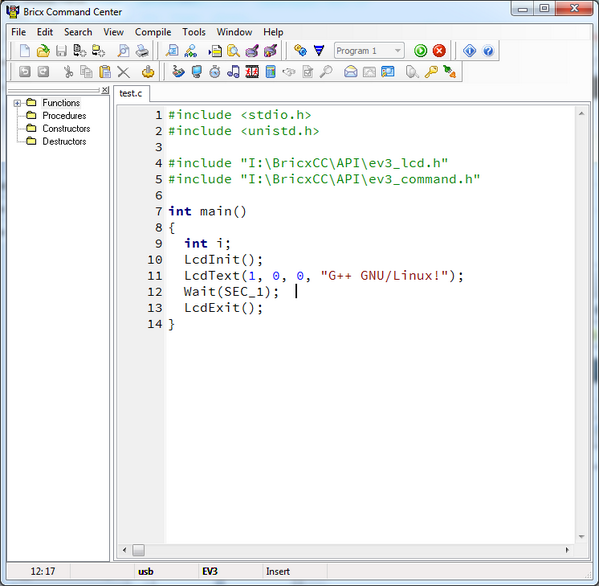
Task: Select the Procedures folder in tree
Action: coord(64,115)
